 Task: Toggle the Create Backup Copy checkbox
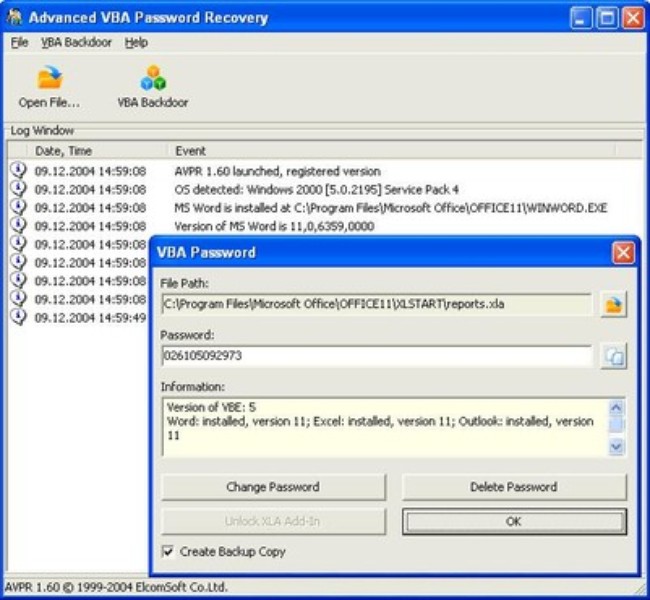(168, 551)
